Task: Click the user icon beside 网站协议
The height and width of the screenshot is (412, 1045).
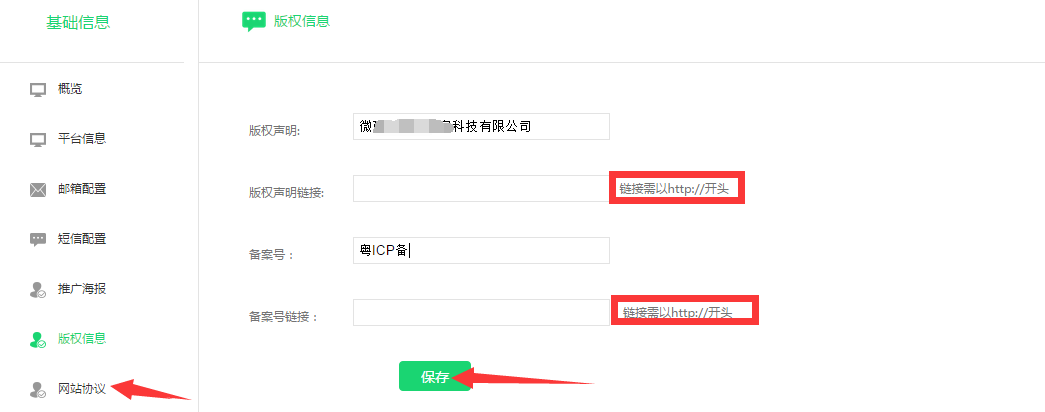Action: coord(38,389)
